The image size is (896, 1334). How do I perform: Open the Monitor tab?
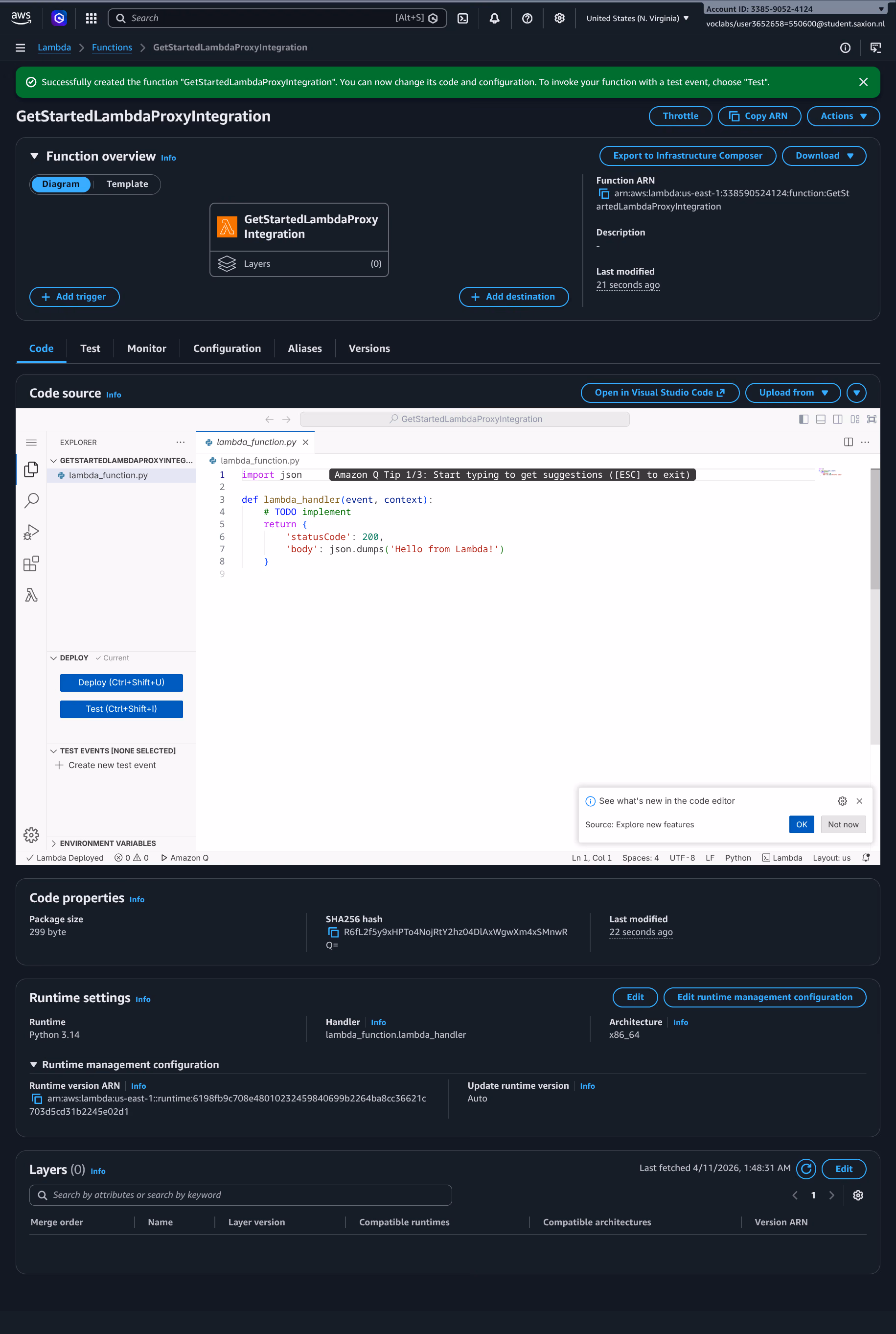[x=147, y=349]
